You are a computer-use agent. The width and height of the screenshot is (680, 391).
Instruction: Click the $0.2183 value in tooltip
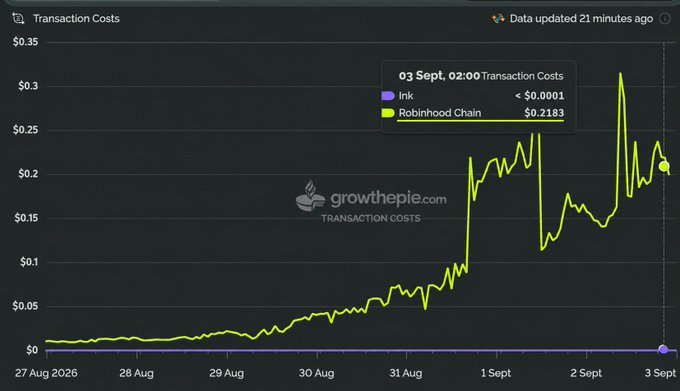coord(544,113)
